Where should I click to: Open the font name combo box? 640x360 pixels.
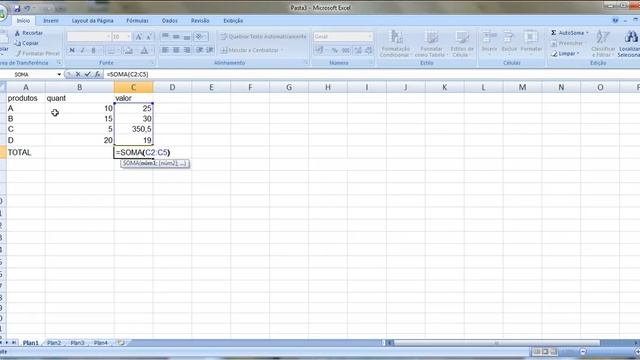click(x=89, y=37)
